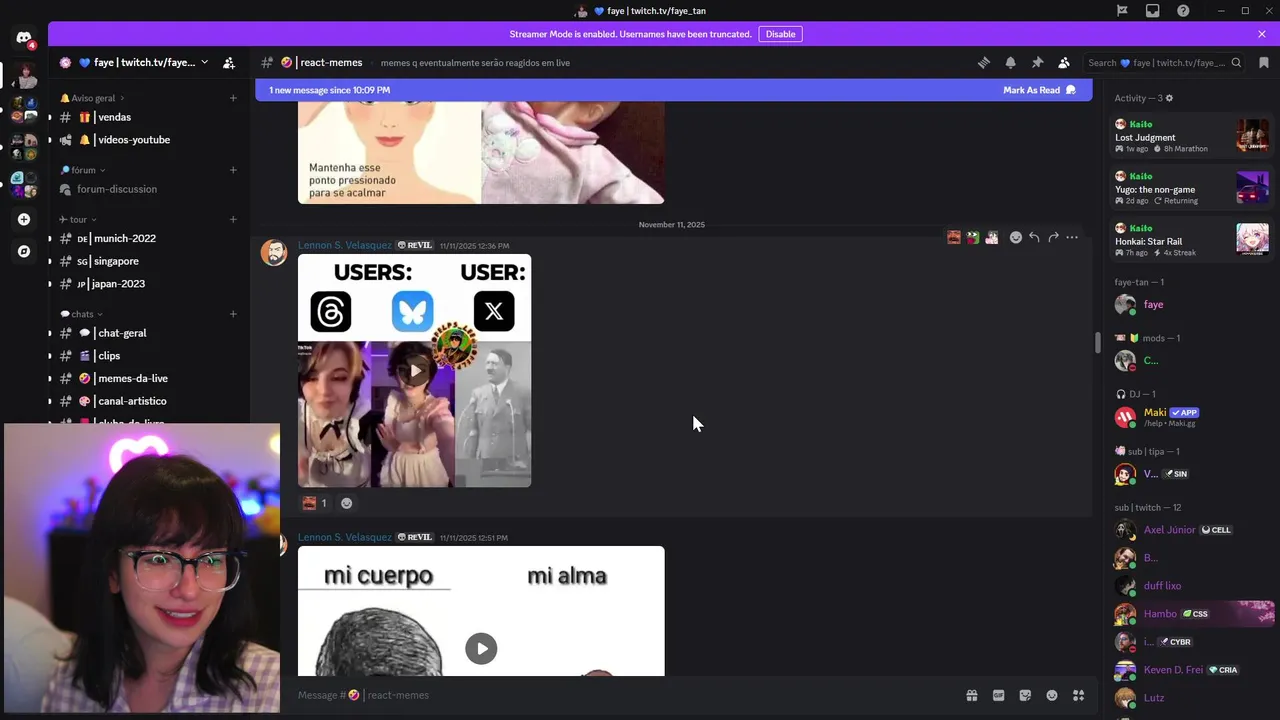
Task: Collapse the Aviso geral category
Action: (93, 98)
